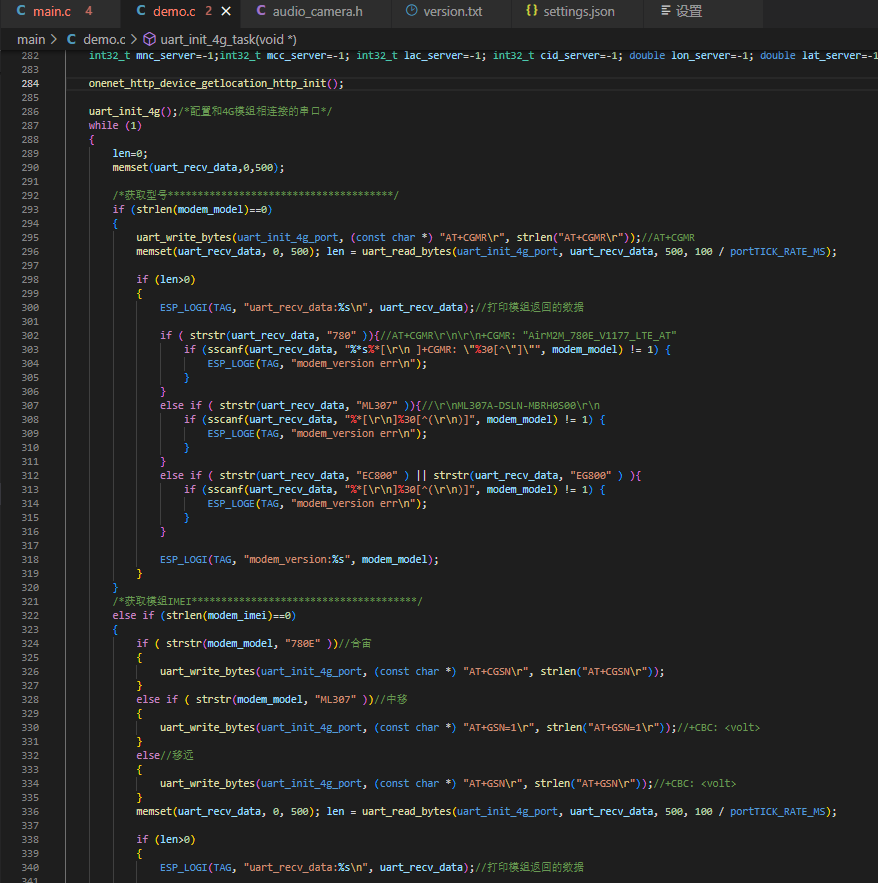Click the "780" string on line 302
Image resolution: width=878 pixels, height=883 pixels.
(341, 336)
